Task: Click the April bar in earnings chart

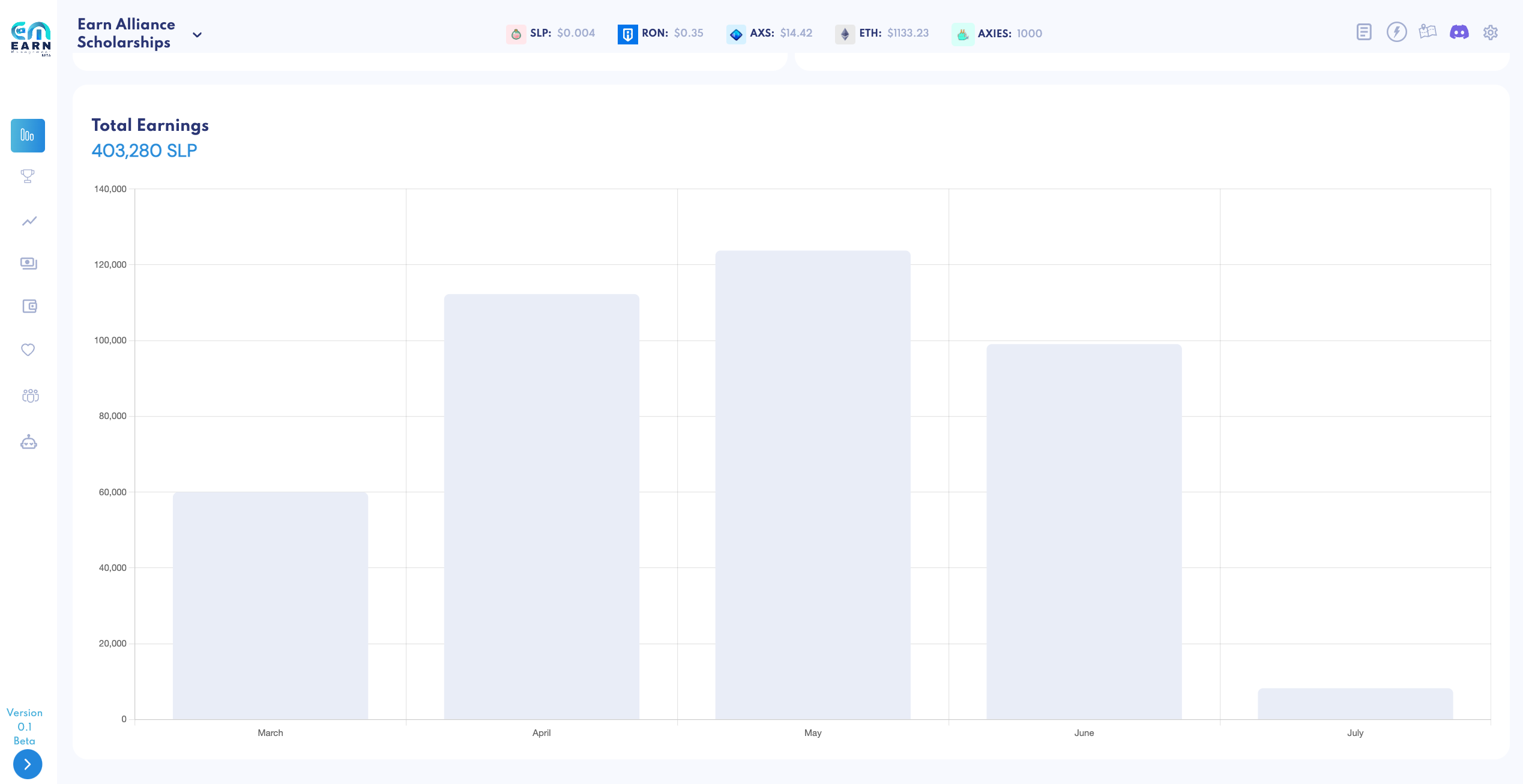Action: (541, 507)
